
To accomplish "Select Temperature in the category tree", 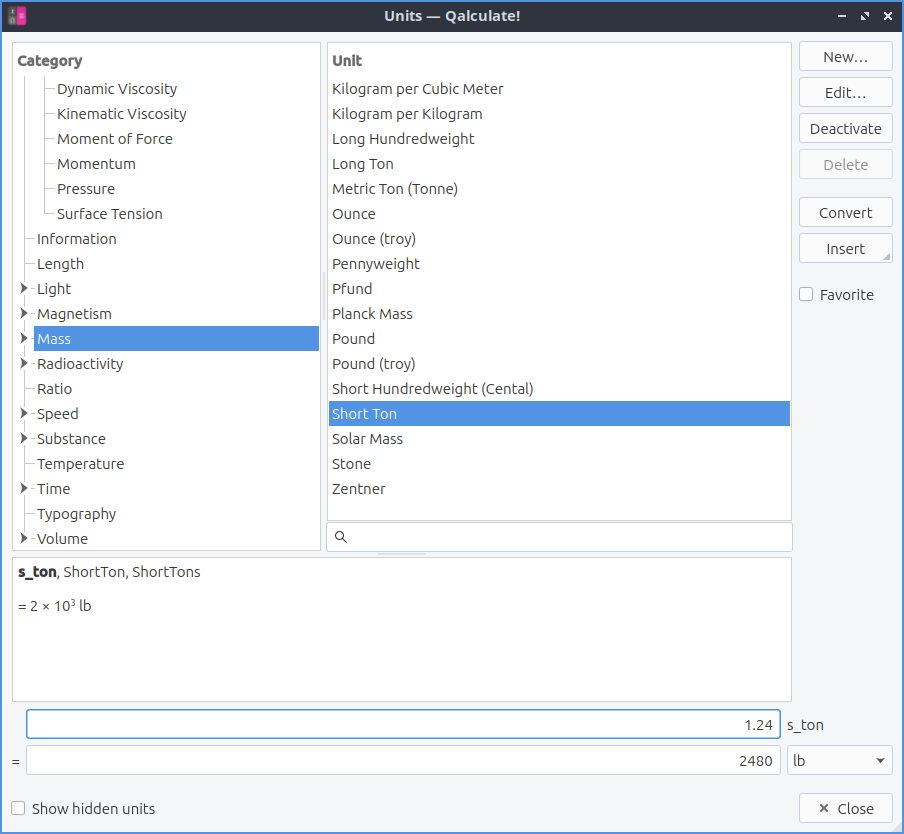I will click(x=80, y=464).
